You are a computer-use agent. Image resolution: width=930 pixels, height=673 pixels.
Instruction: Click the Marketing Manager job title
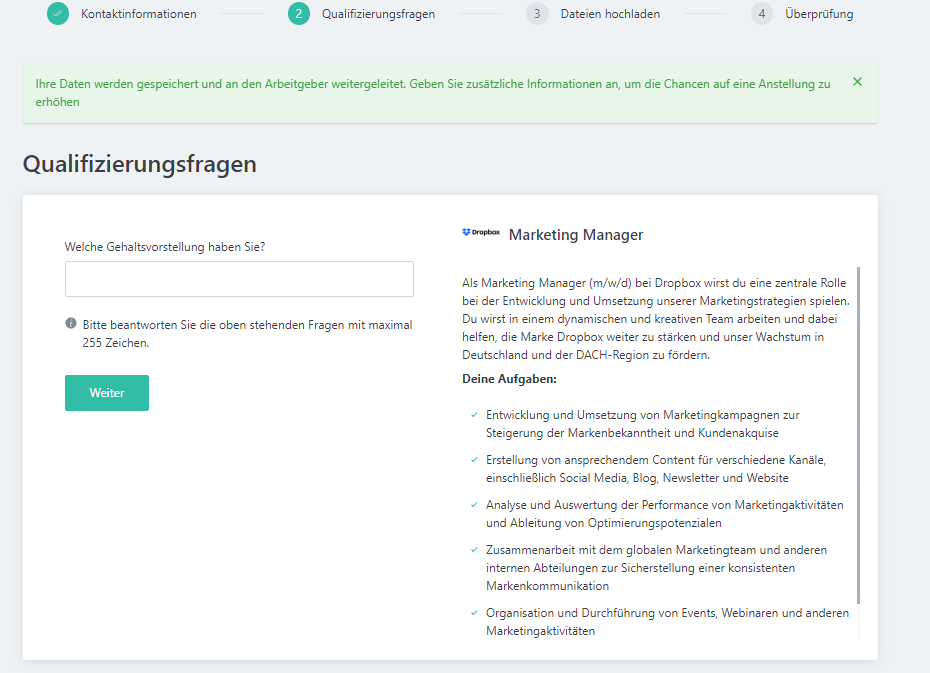point(576,235)
